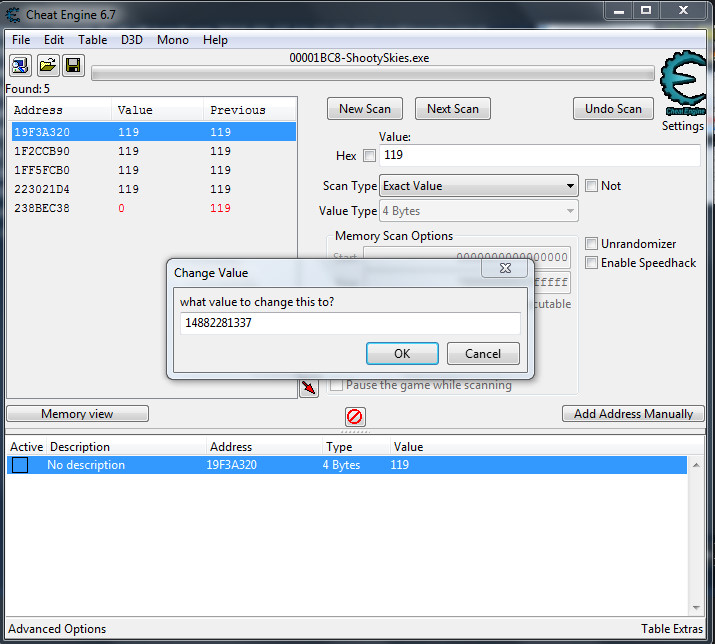Toggle Active box for 19F3A320 entry

pyautogui.click(x=20, y=465)
